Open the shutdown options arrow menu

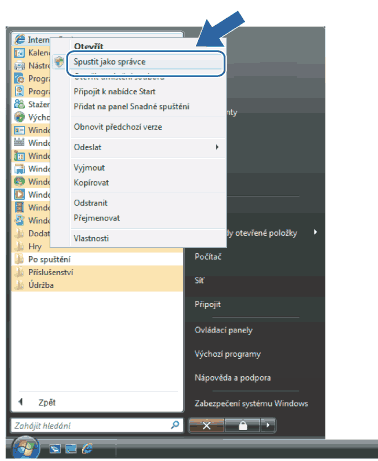tap(268, 425)
